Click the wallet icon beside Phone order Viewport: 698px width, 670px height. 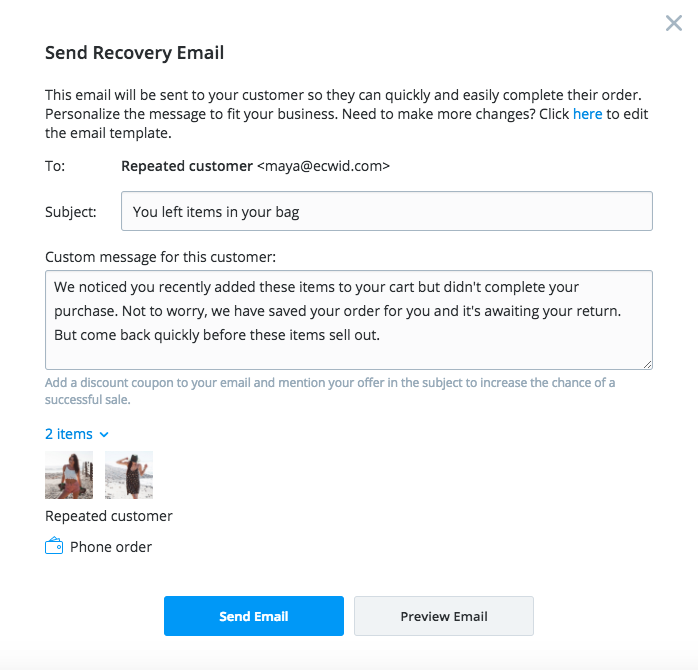point(54,547)
